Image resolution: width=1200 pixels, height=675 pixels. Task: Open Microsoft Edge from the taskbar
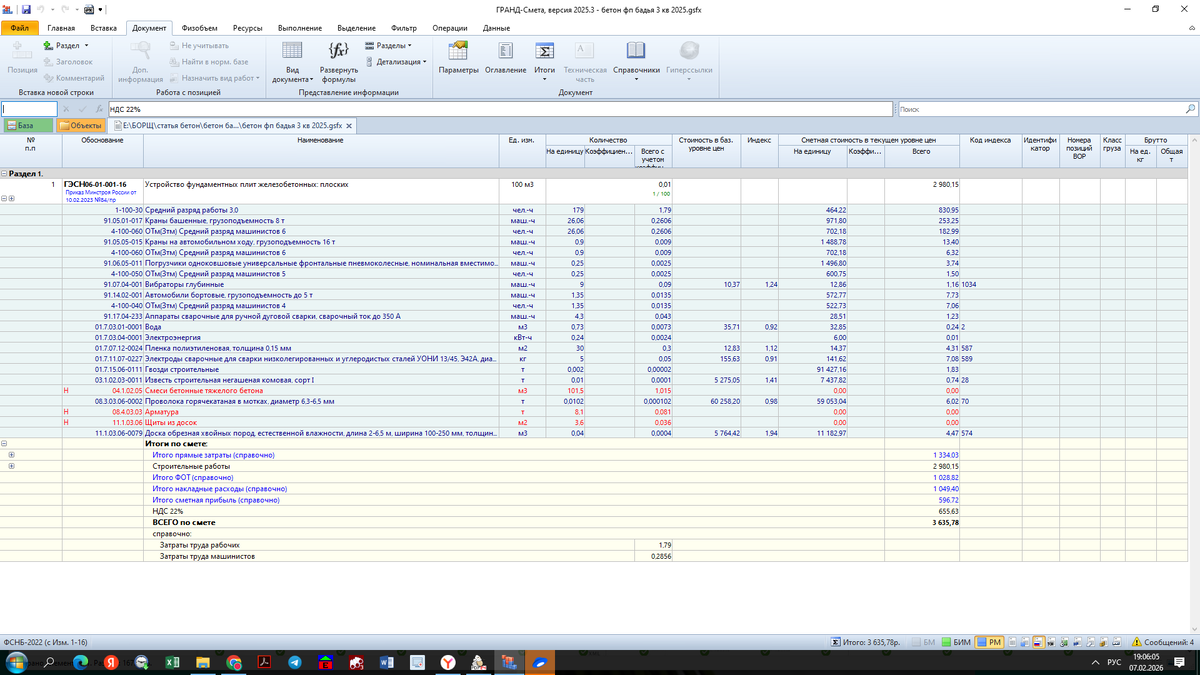(x=82, y=662)
